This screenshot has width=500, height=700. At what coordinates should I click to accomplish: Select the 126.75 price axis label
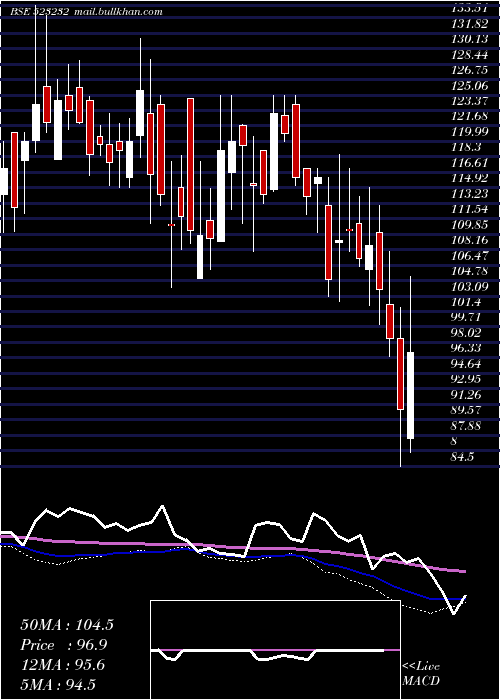pyautogui.click(x=469, y=70)
